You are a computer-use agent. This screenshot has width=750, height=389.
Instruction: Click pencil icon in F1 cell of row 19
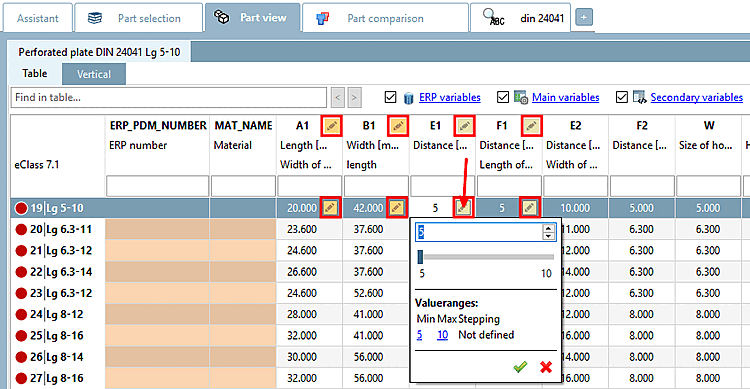click(529, 208)
